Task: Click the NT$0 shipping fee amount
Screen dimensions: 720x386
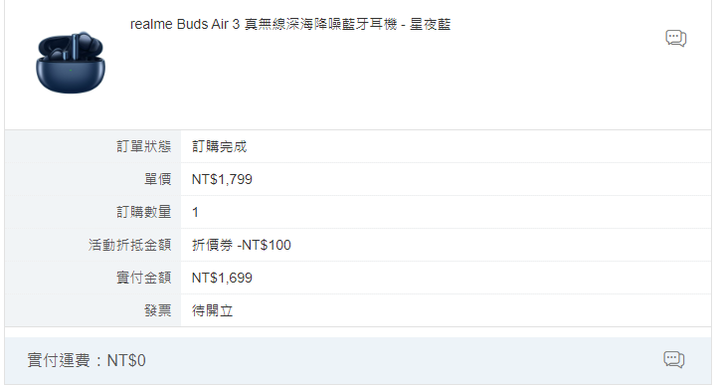Action: [x=126, y=360]
